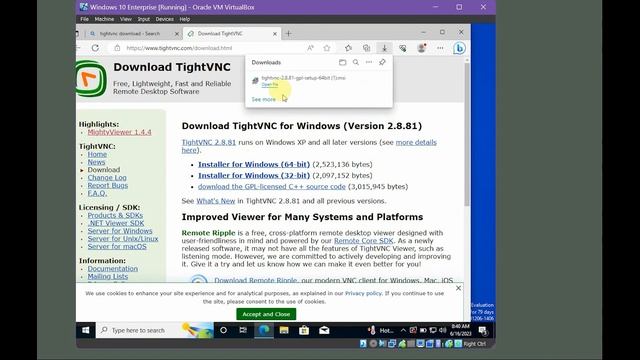Open Read aloud icon in address bar
Image resolution: width=640 pixels, height=360 pixels.
(311, 48)
